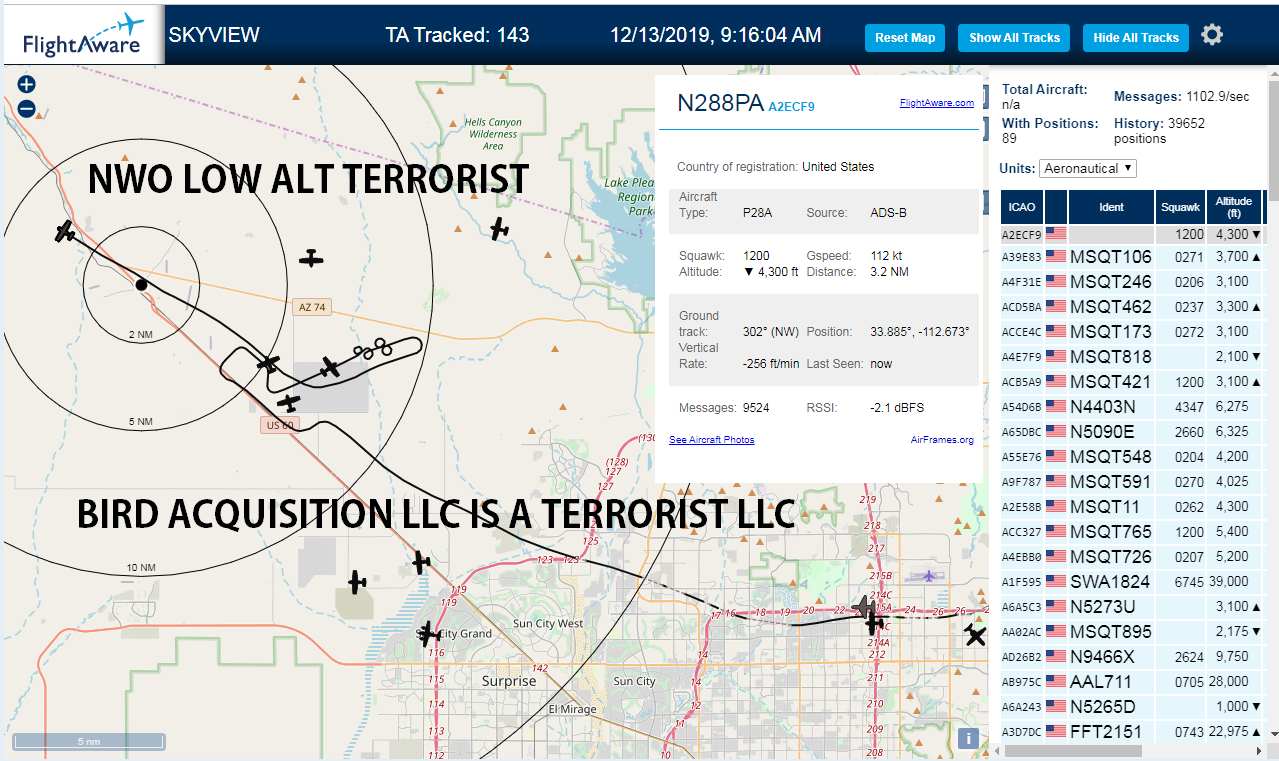
Task: Select the MSQT818 aircraft row
Action: click(1132, 357)
